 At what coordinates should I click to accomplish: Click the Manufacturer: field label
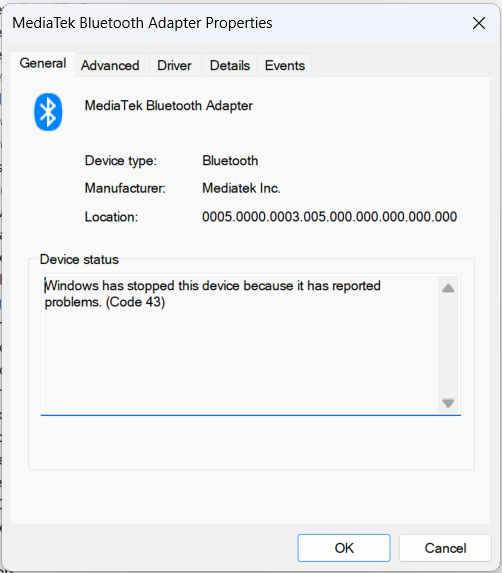point(125,188)
